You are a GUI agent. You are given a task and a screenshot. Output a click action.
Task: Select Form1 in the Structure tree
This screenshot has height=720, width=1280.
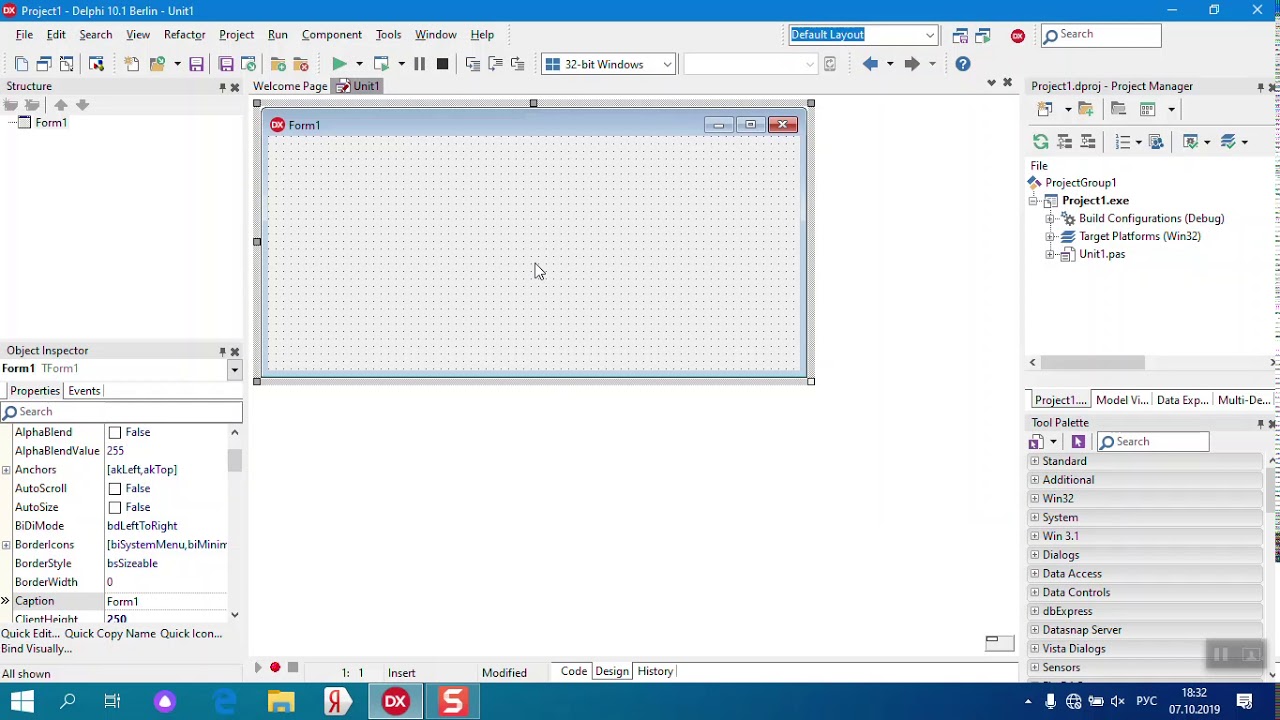point(51,123)
